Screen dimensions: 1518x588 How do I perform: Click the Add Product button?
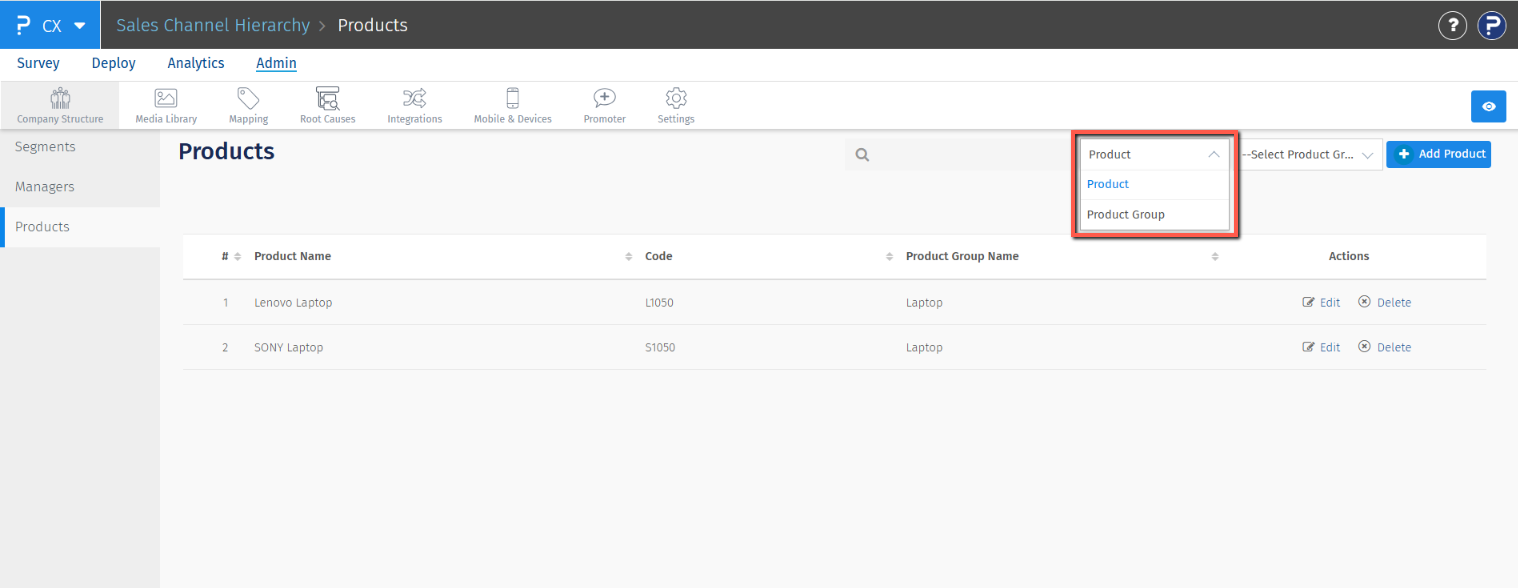[1438, 154]
